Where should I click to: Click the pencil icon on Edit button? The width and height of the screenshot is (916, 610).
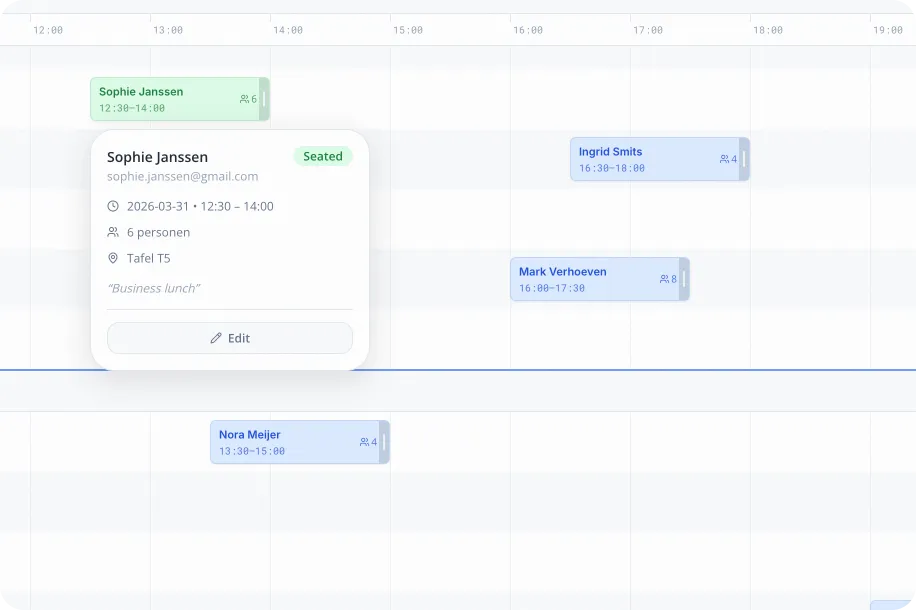click(x=216, y=338)
